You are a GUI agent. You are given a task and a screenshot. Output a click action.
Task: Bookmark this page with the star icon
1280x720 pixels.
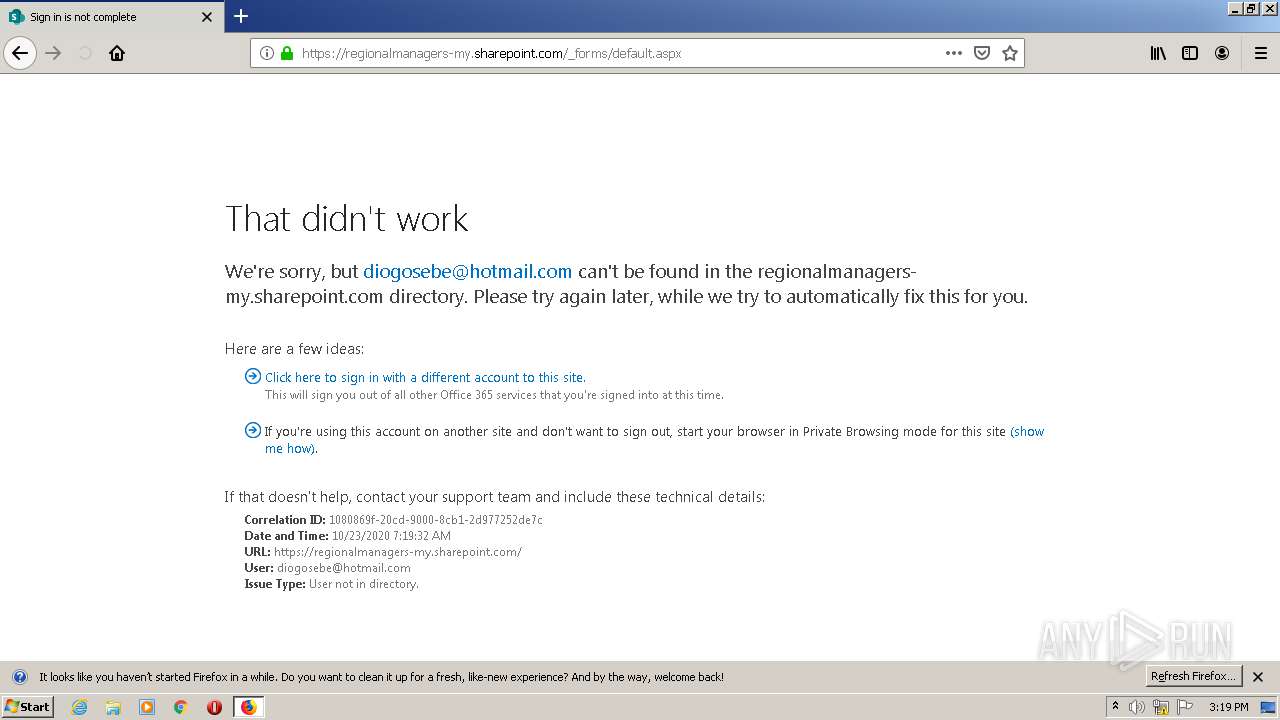[1010, 53]
